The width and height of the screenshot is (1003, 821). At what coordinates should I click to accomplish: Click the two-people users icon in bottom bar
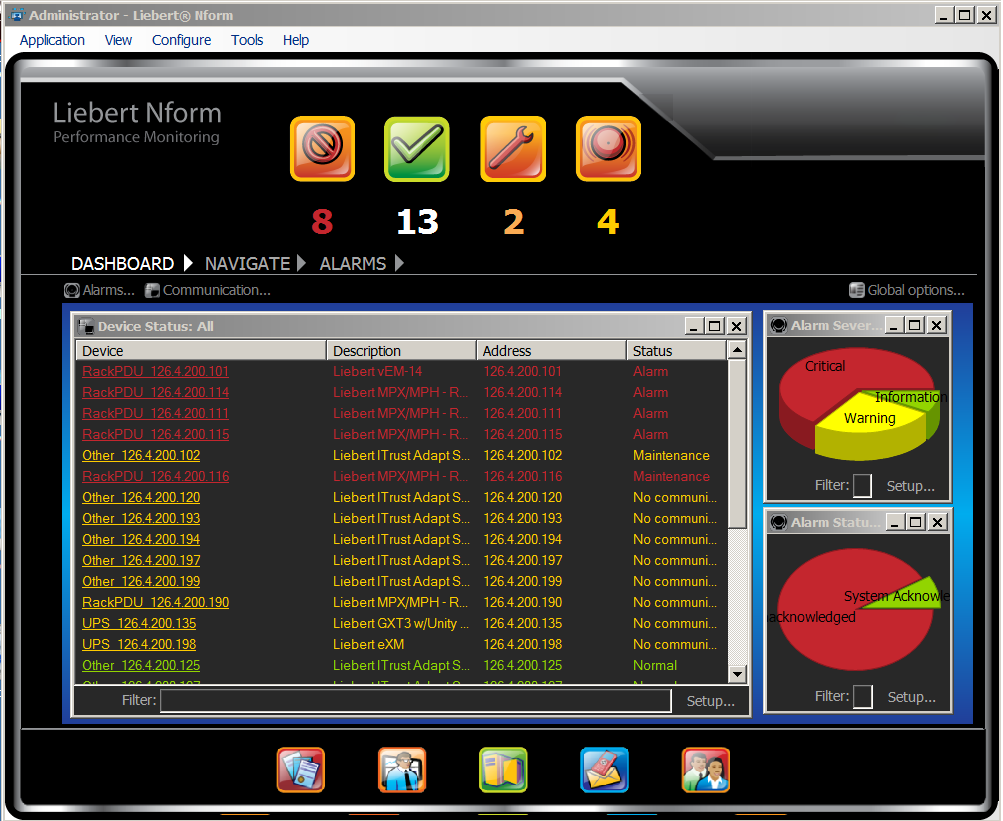[706, 770]
